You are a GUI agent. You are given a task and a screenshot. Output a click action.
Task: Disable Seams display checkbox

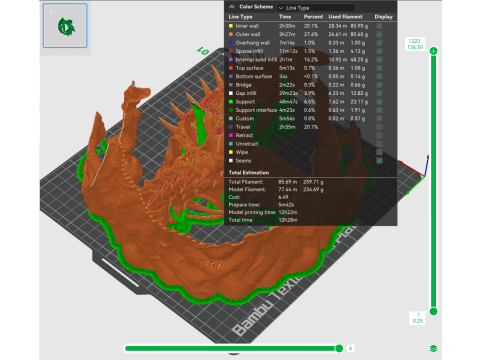[379, 161]
